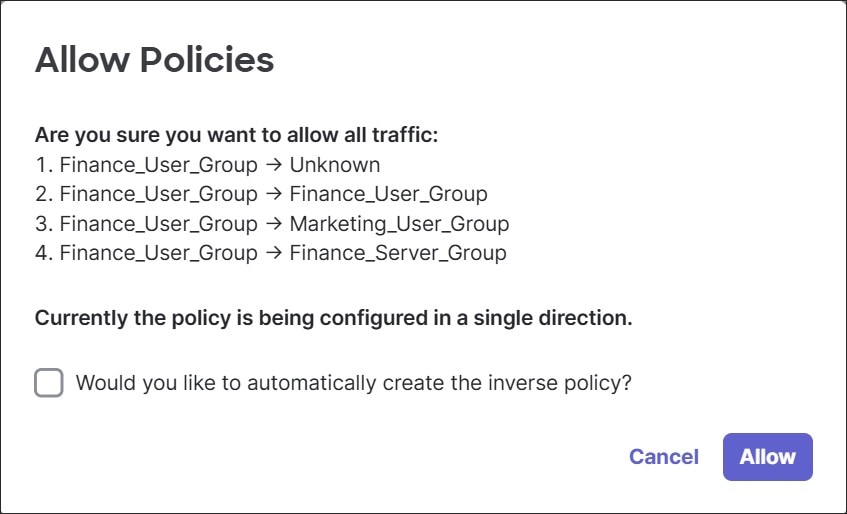Select the Finance_Server_Group destination
847x514 pixels.
pos(398,253)
